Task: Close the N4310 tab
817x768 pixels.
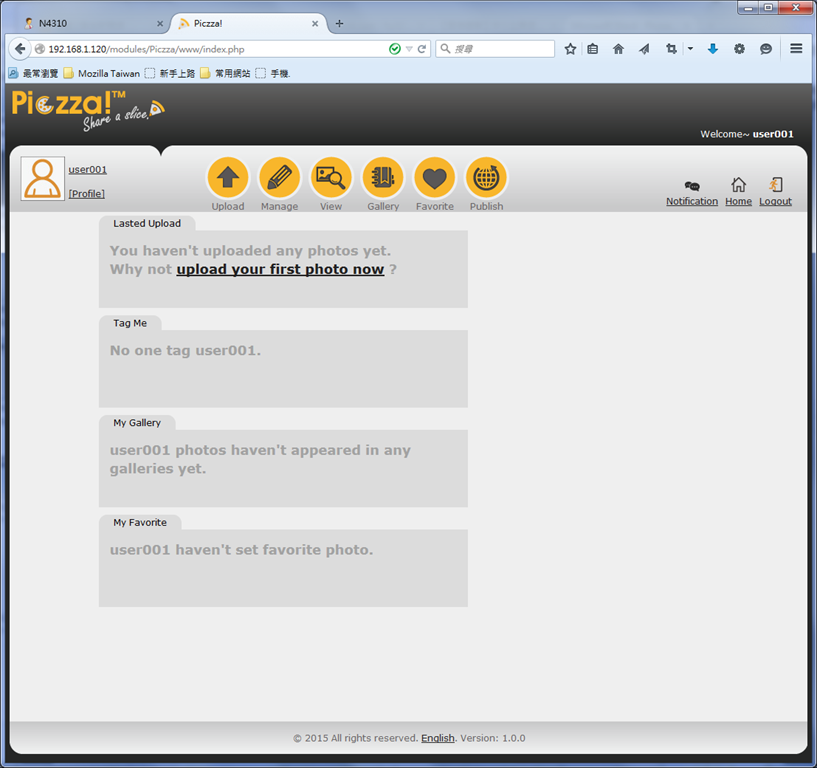Action: [160, 23]
